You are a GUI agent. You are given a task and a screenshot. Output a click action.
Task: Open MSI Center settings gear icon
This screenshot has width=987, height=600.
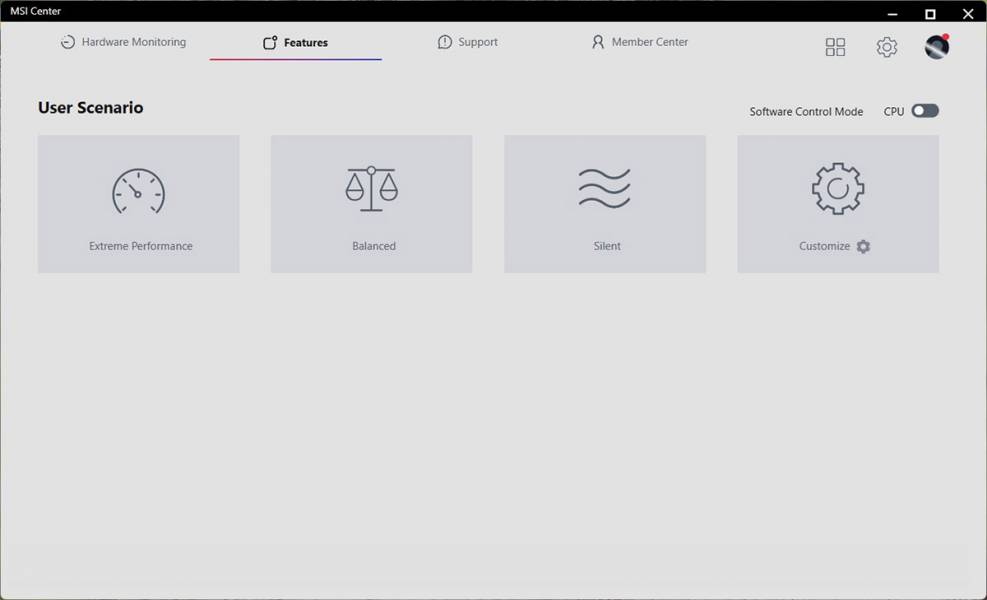886,47
